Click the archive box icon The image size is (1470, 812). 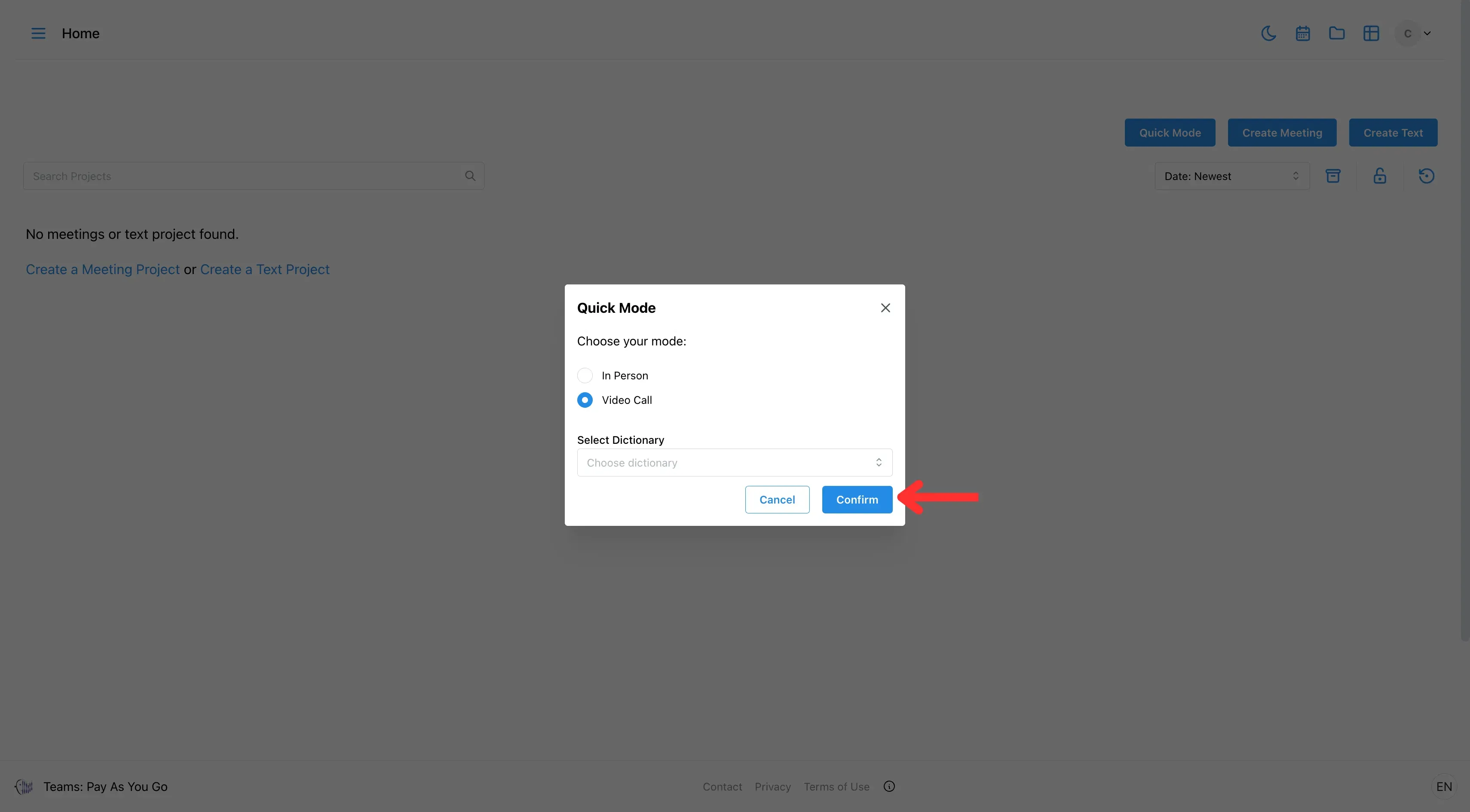(x=1332, y=176)
